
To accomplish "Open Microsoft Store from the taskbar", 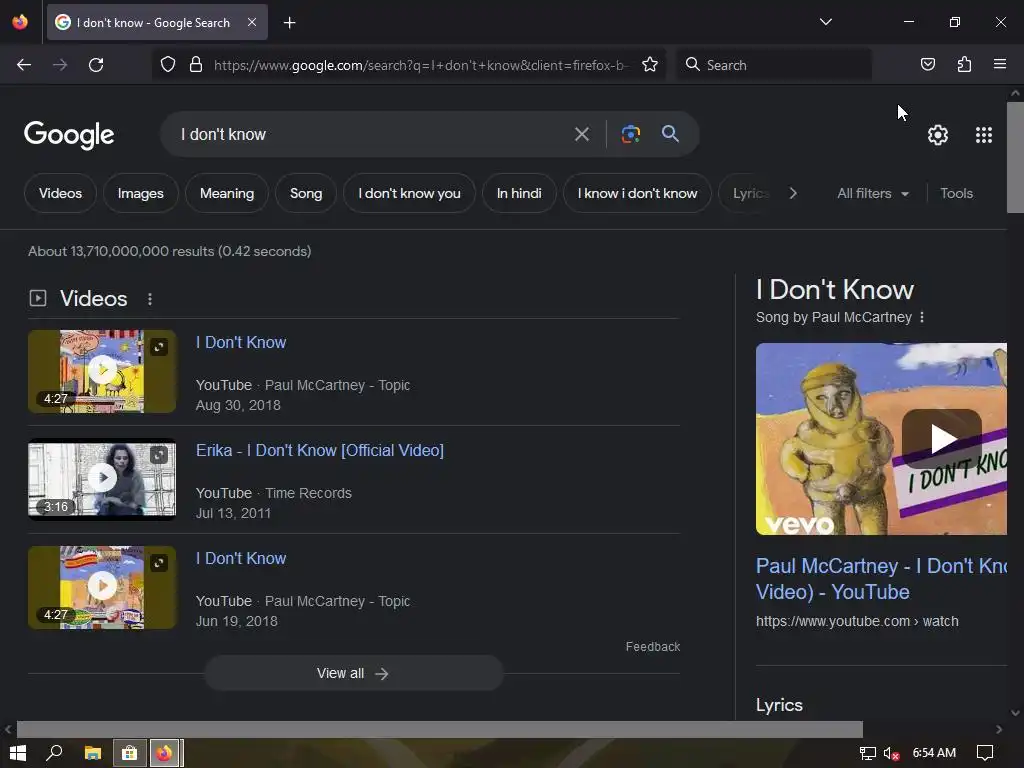I will pos(129,753).
